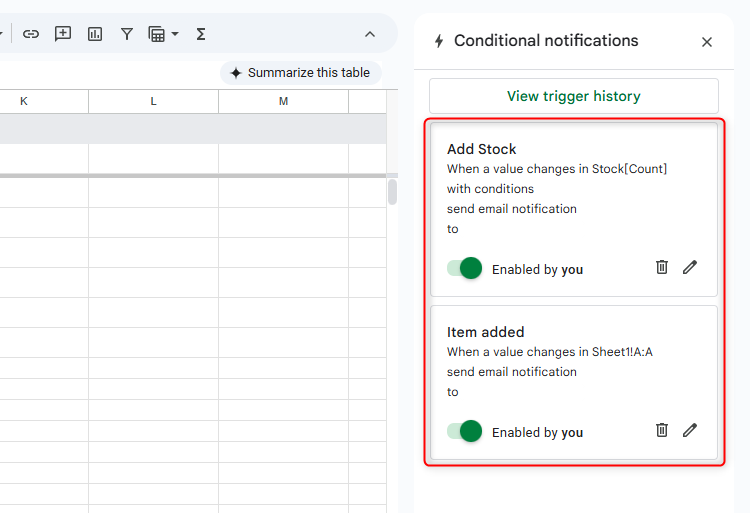This screenshot has width=750, height=513.
Task: Collapse the toolbar using the up chevron
Action: (x=370, y=34)
